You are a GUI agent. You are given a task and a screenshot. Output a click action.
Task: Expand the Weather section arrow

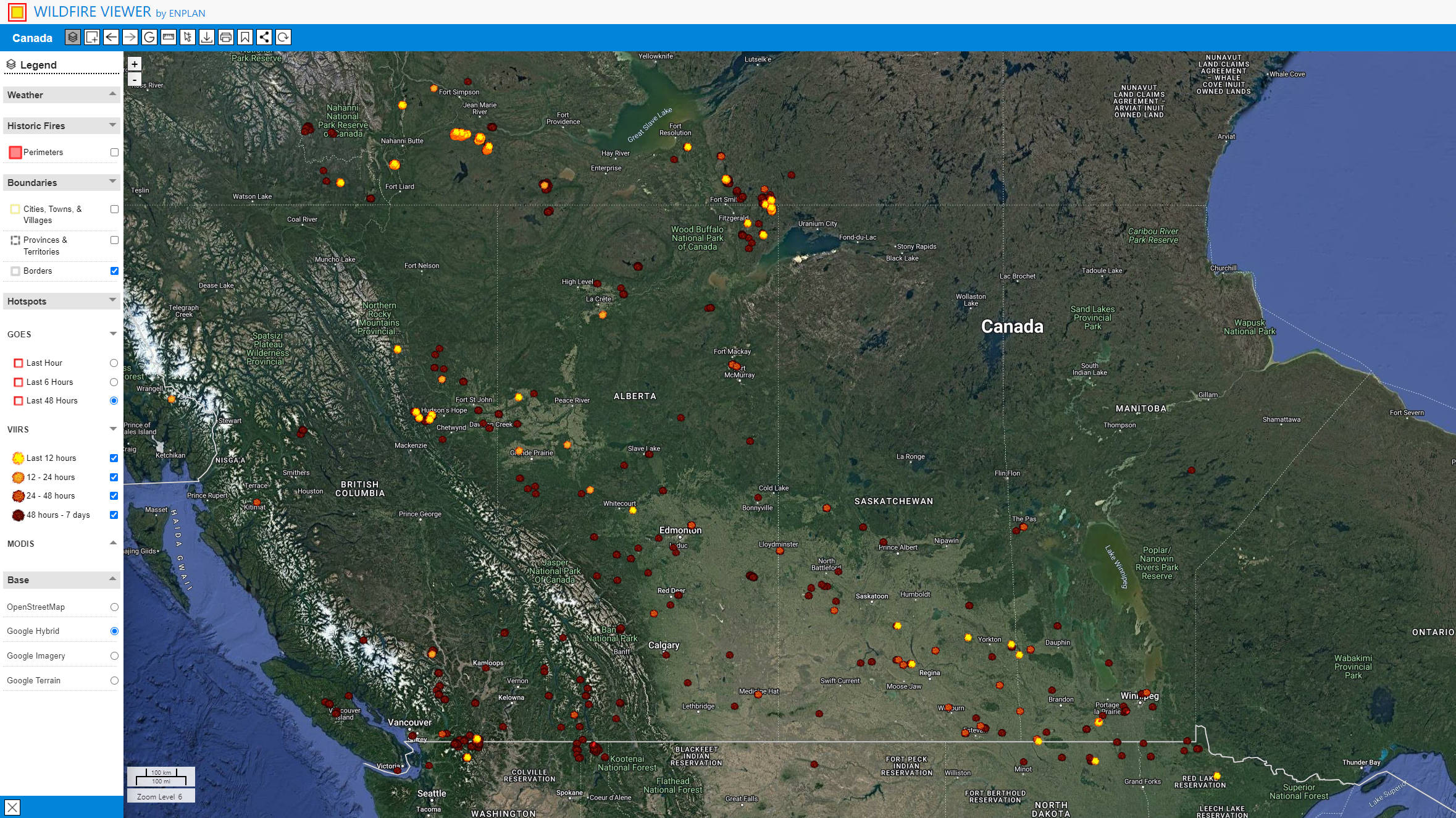coord(112,94)
